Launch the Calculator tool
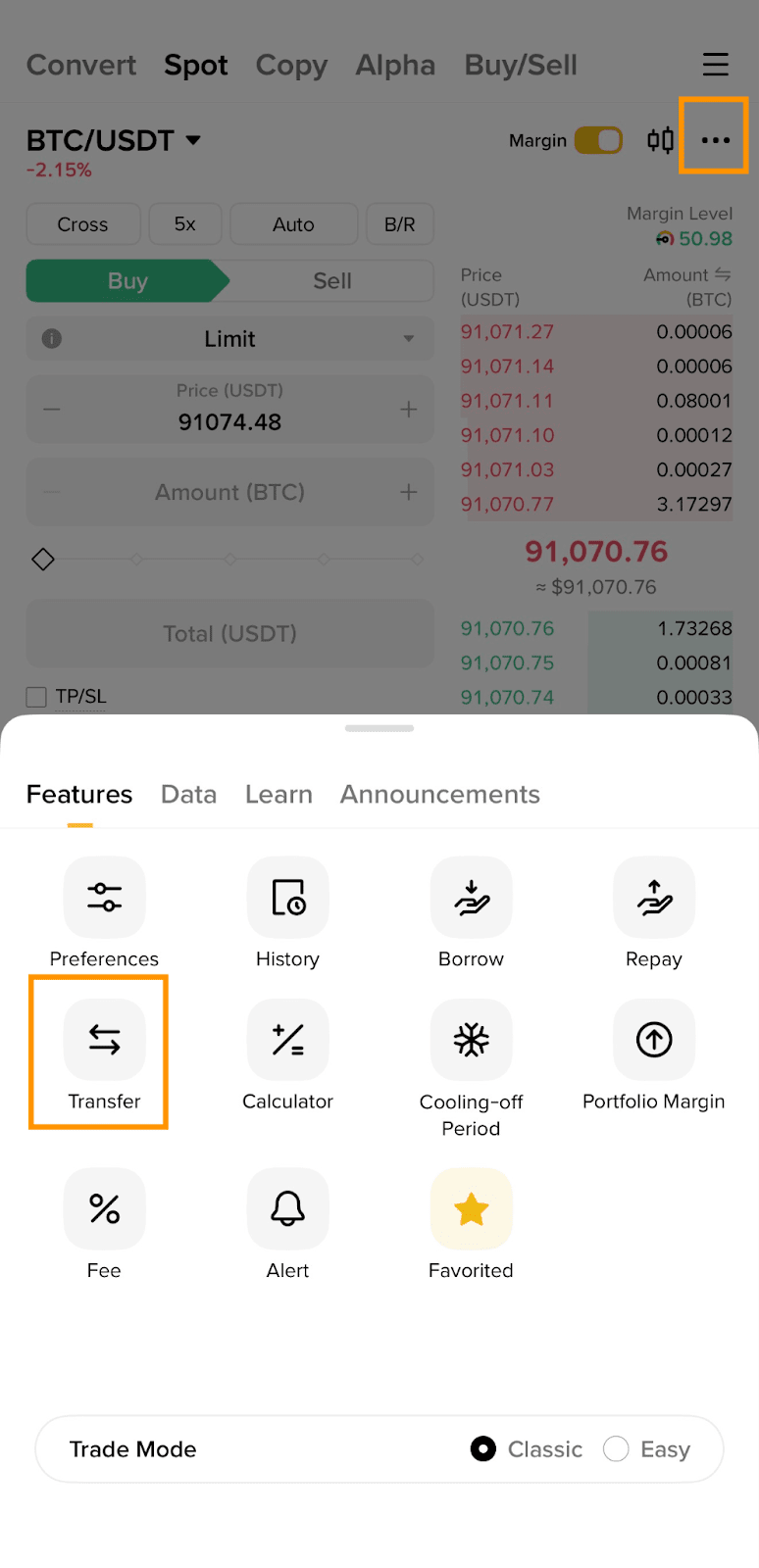The width and height of the screenshot is (759, 1568). click(287, 1040)
